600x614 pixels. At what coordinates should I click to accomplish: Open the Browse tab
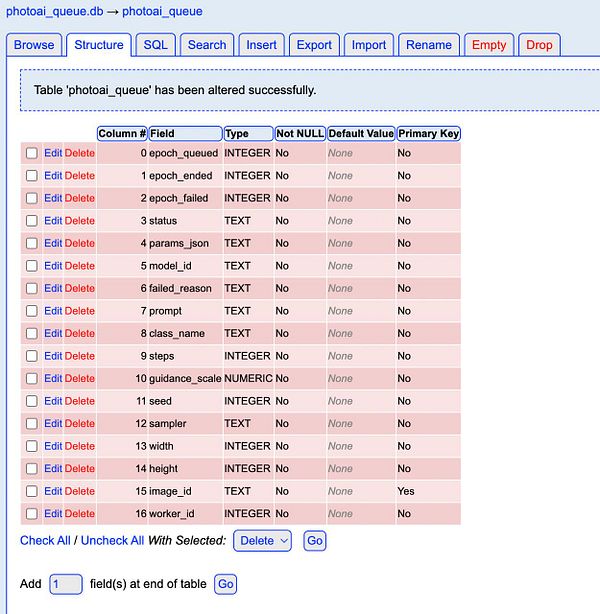click(x=34, y=45)
